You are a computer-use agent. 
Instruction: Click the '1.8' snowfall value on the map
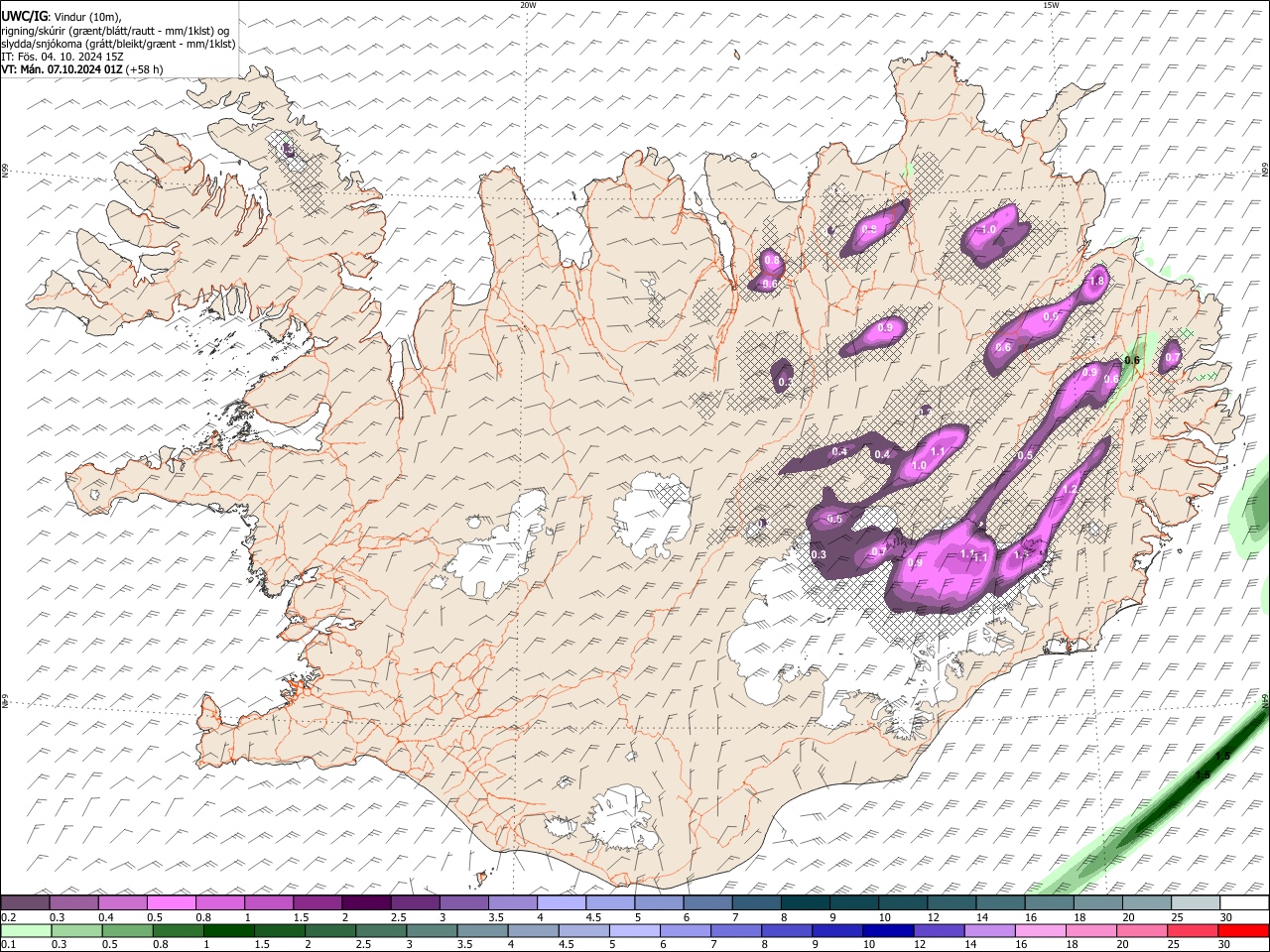tap(1096, 282)
